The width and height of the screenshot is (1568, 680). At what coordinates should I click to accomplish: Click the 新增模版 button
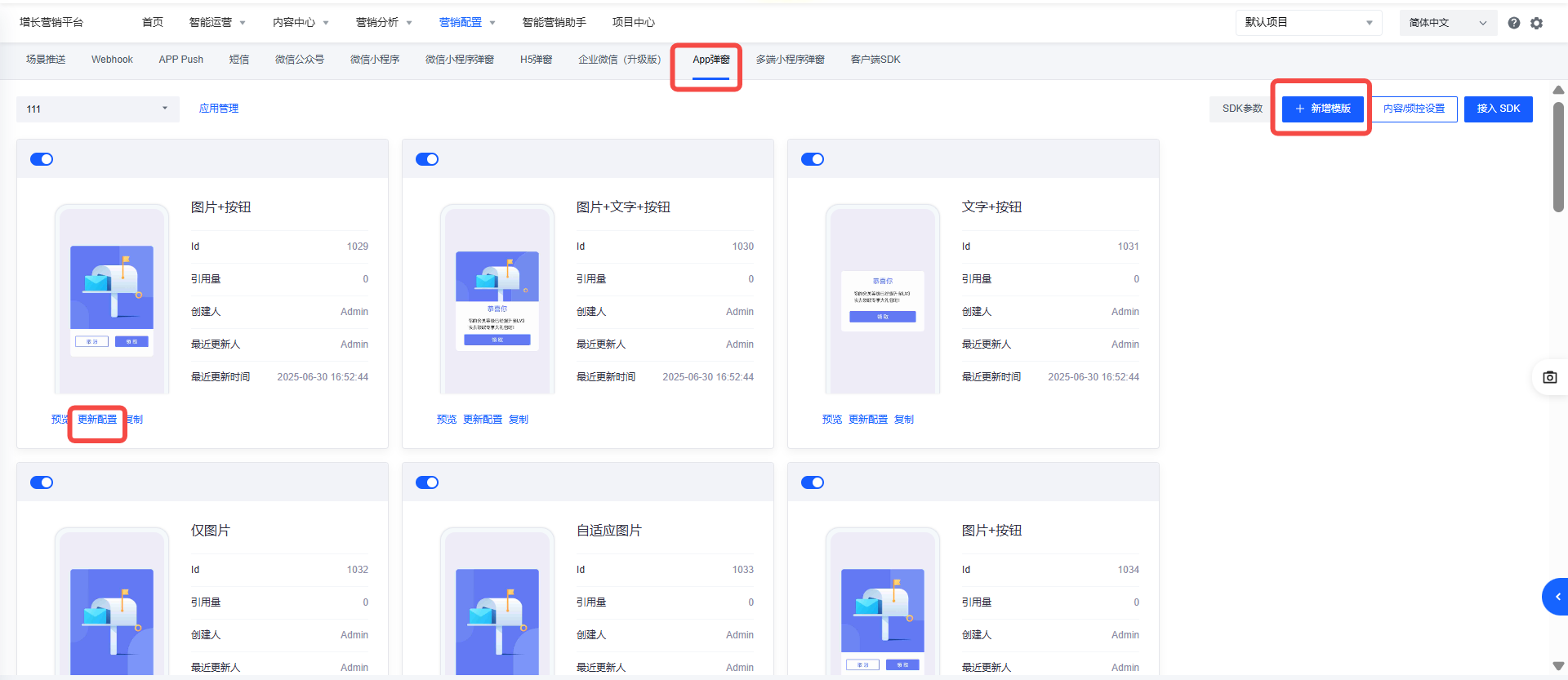point(1322,109)
